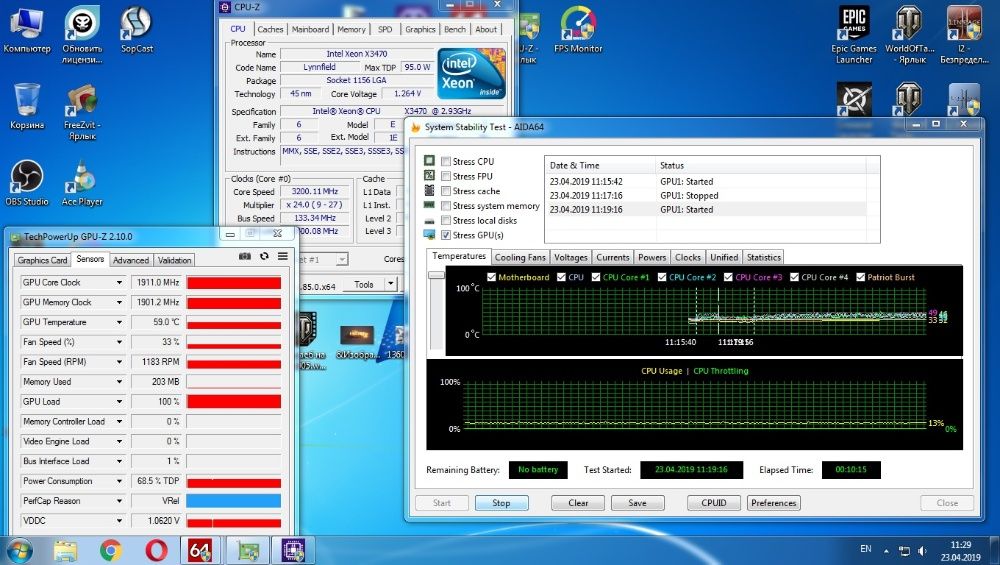Switch to the Cooling Fans tab
This screenshot has width=1000, height=565.
click(x=520, y=257)
